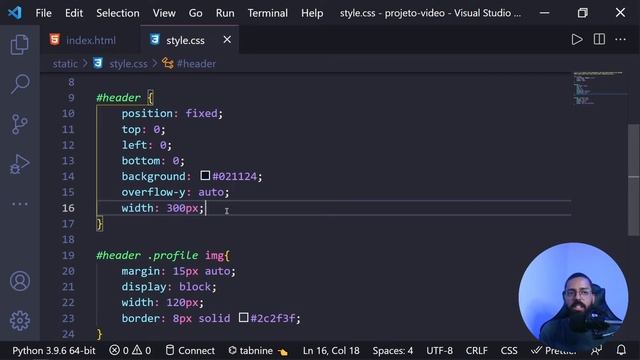Viewport: 640px width, 360px height.
Task: Change the UTF-8 file encoding
Action: [x=440, y=350]
